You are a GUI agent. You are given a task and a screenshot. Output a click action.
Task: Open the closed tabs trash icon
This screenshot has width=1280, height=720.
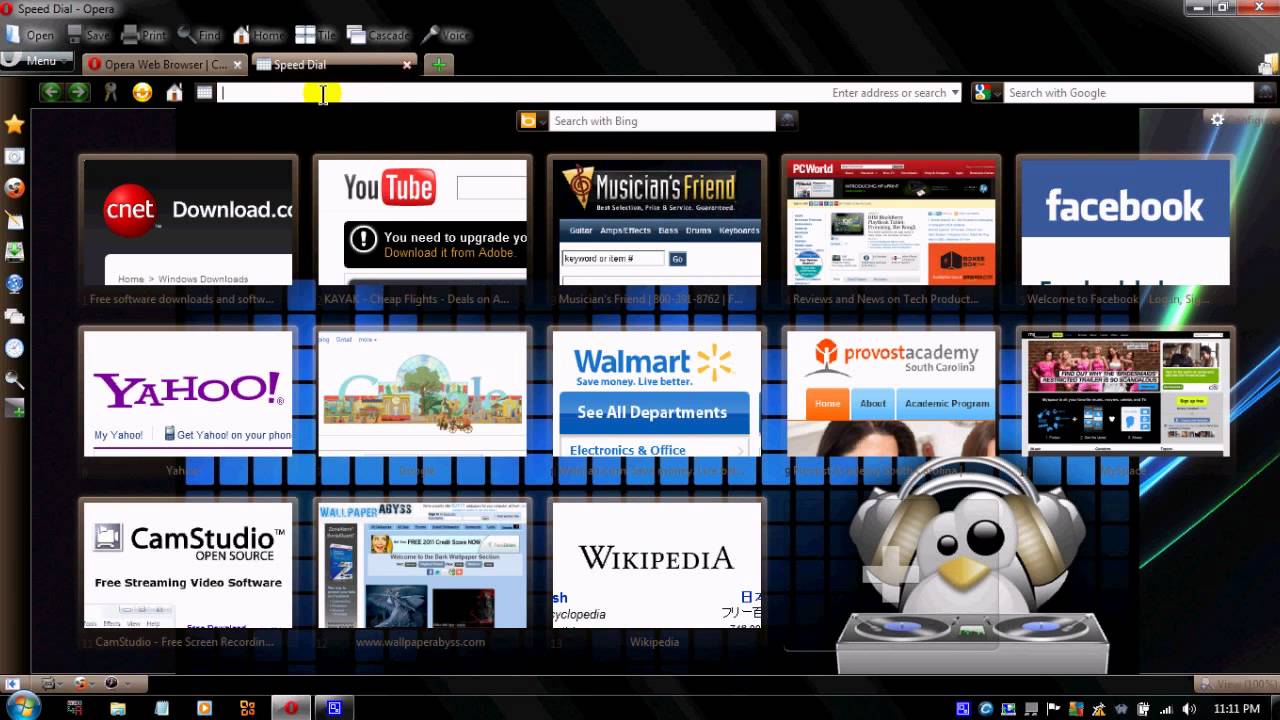tap(1266, 64)
